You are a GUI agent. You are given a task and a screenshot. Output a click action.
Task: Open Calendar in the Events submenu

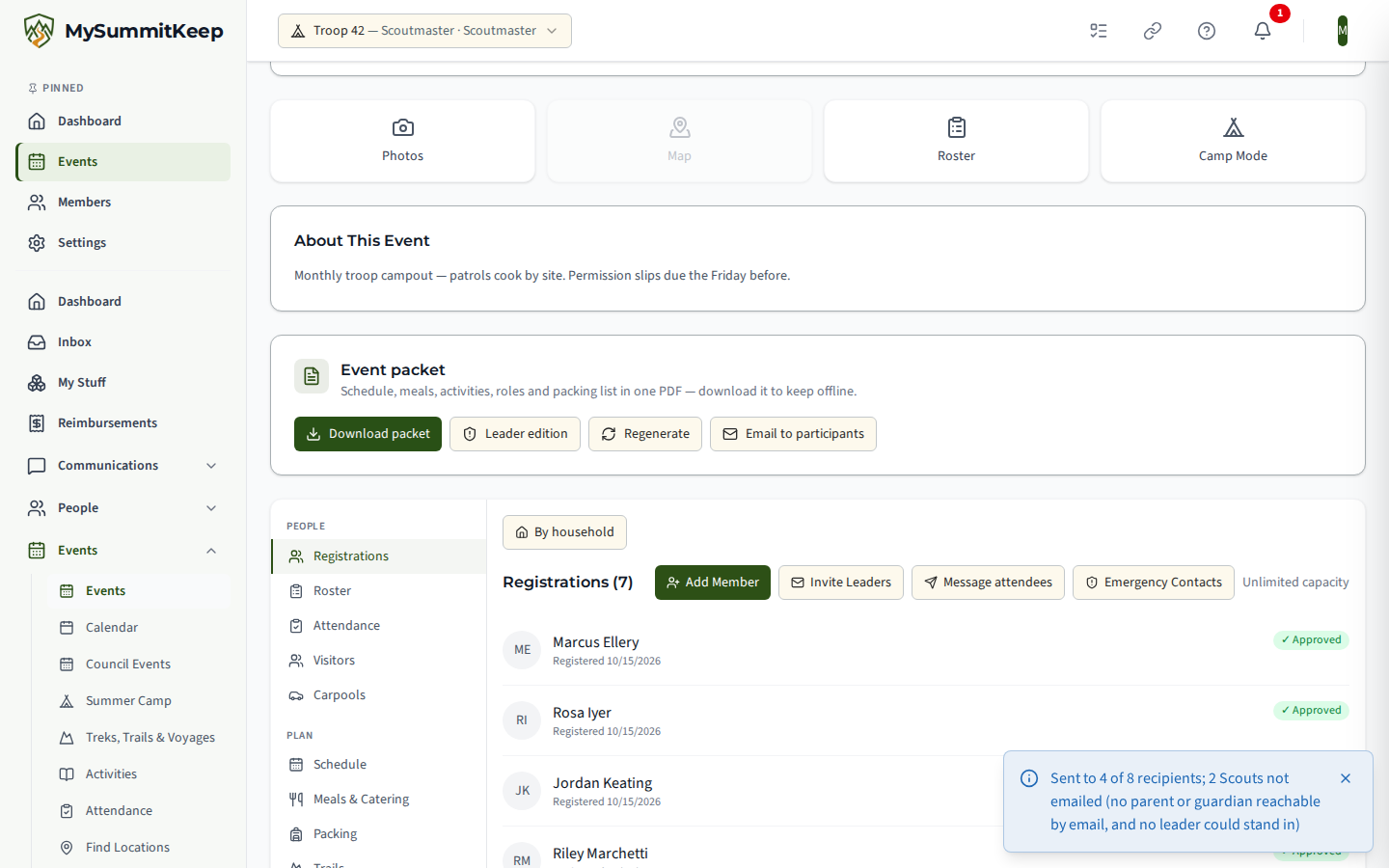point(139,628)
